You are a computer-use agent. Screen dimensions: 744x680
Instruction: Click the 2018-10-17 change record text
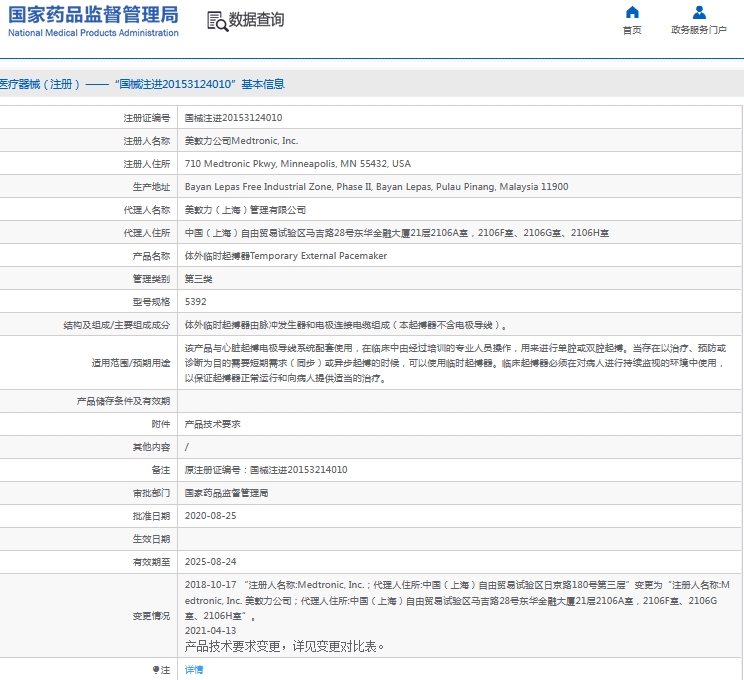[x=457, y=600]
